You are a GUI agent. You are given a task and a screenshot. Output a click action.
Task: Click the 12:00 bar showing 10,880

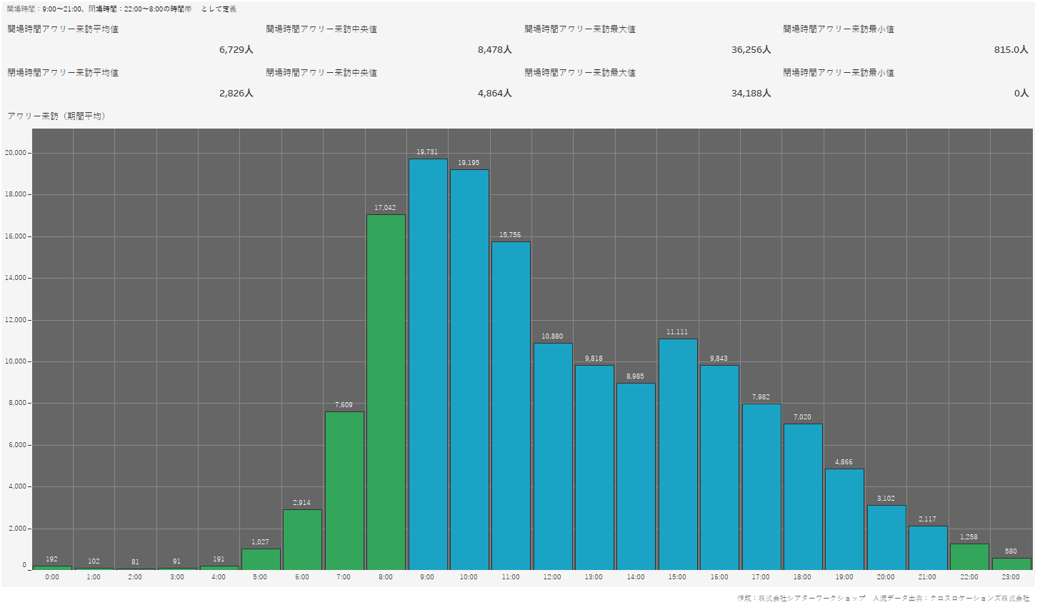click(553, 456)
